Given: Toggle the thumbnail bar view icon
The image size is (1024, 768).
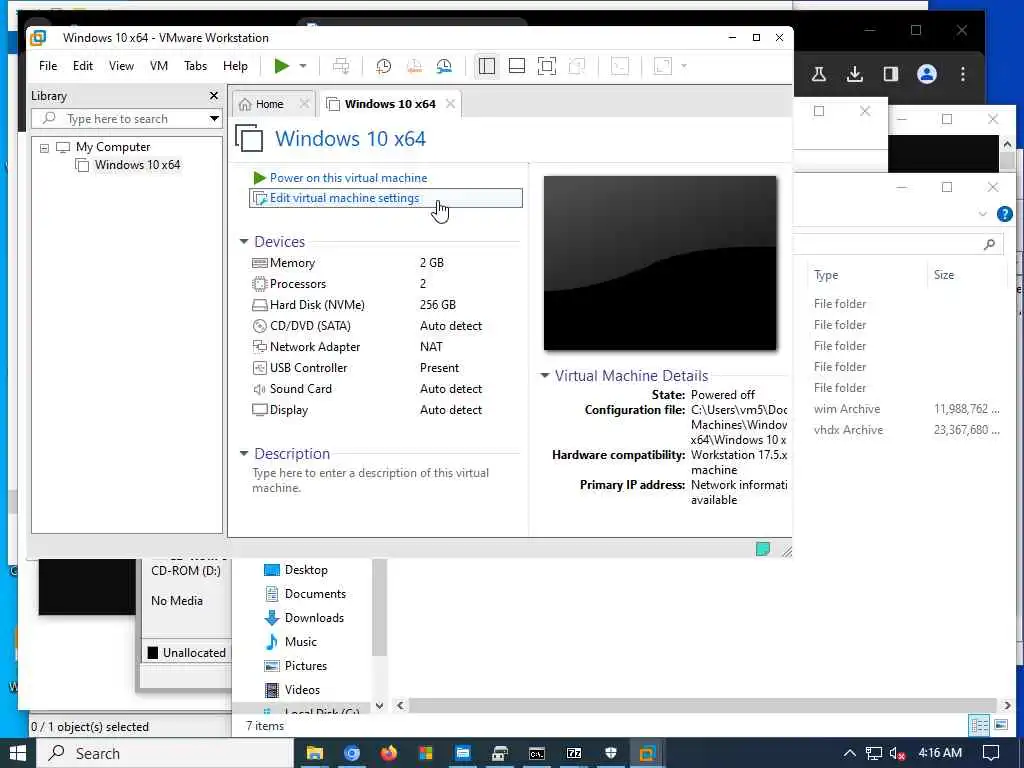Looking at the screenshot, I should tap(517, 66).
